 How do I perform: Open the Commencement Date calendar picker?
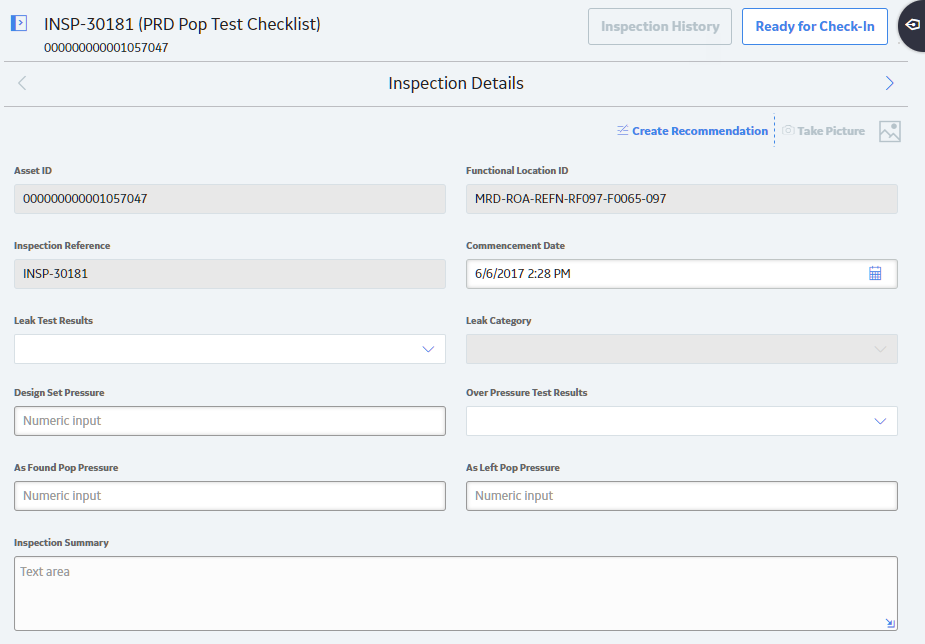[x=875, y=274]
